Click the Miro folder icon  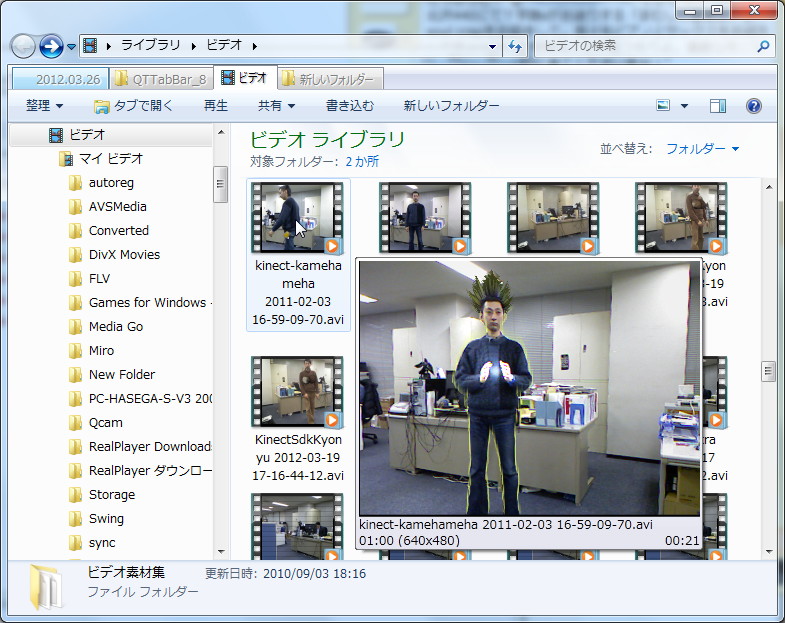pos(76,351)
